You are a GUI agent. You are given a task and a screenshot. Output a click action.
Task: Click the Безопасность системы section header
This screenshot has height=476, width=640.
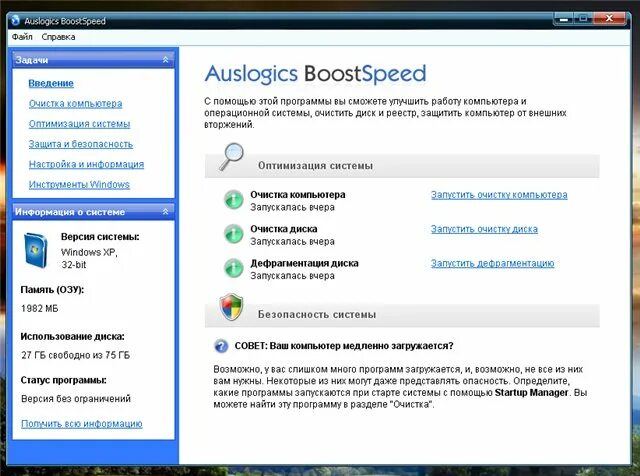[x=402, y=315]
